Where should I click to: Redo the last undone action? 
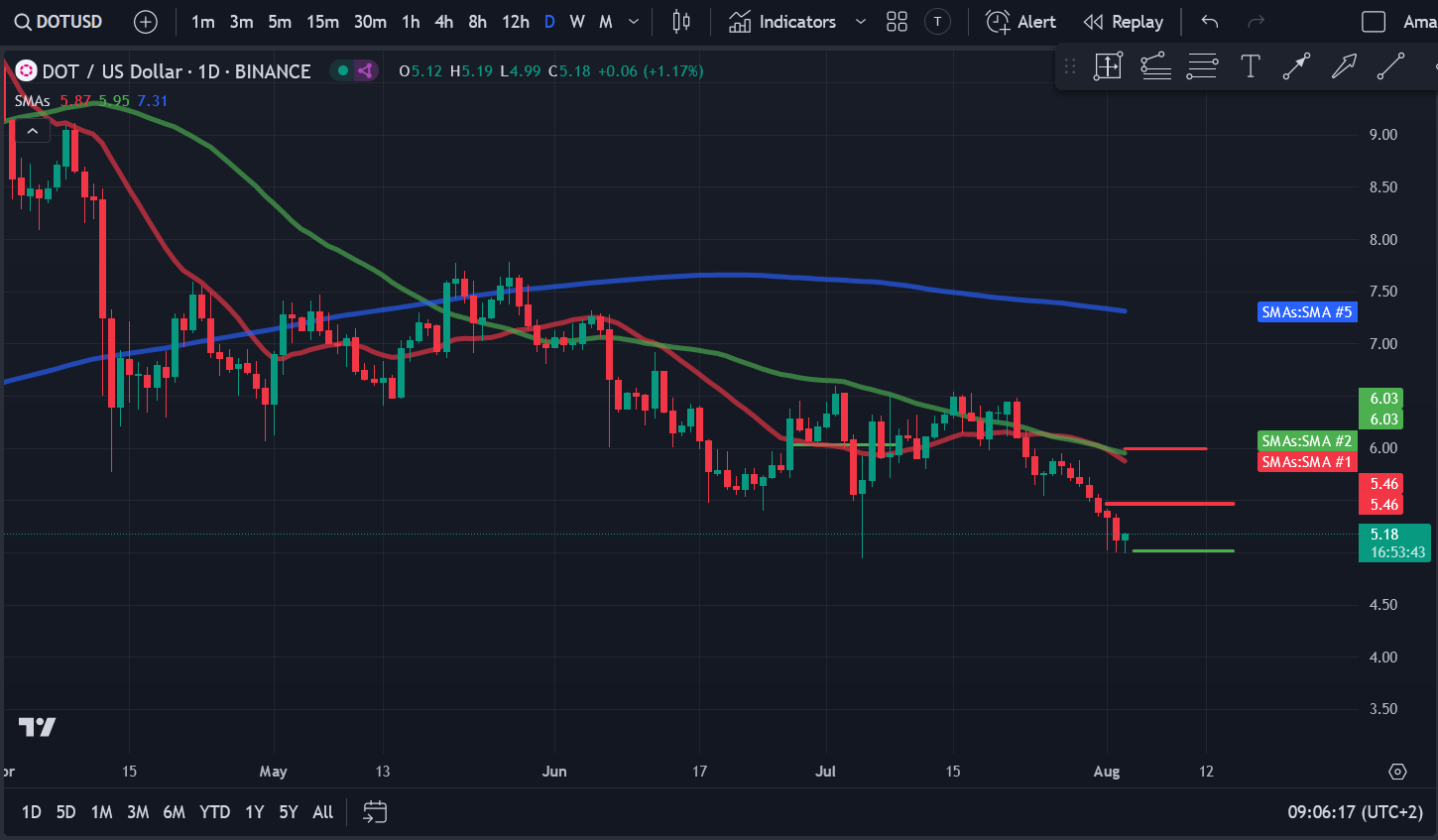1256,22
